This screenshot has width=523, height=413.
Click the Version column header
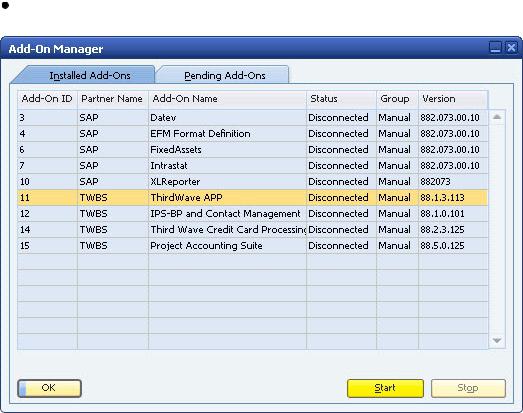[x=453, y=99]
